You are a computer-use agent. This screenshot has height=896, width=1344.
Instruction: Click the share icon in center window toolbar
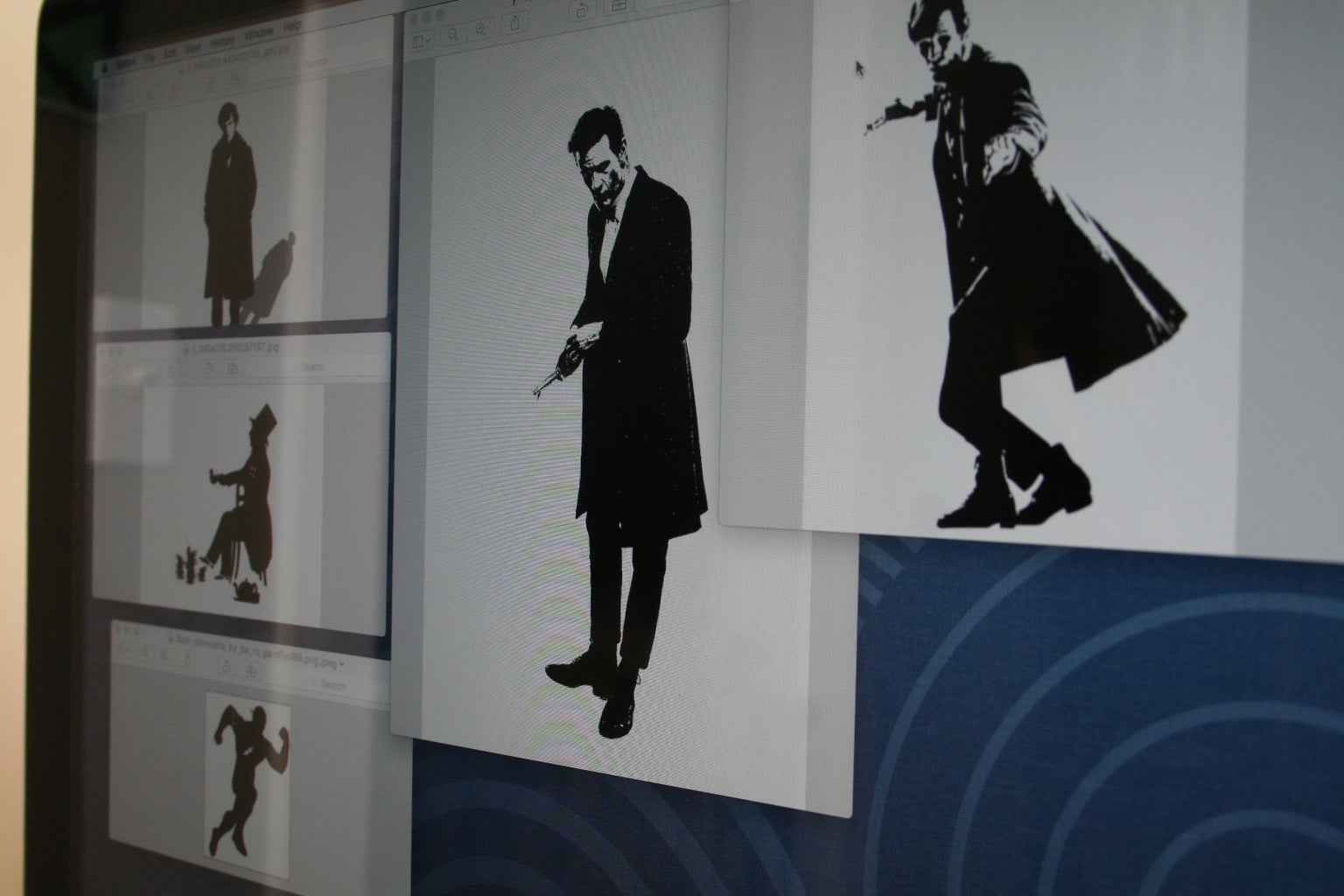point(516,23)
